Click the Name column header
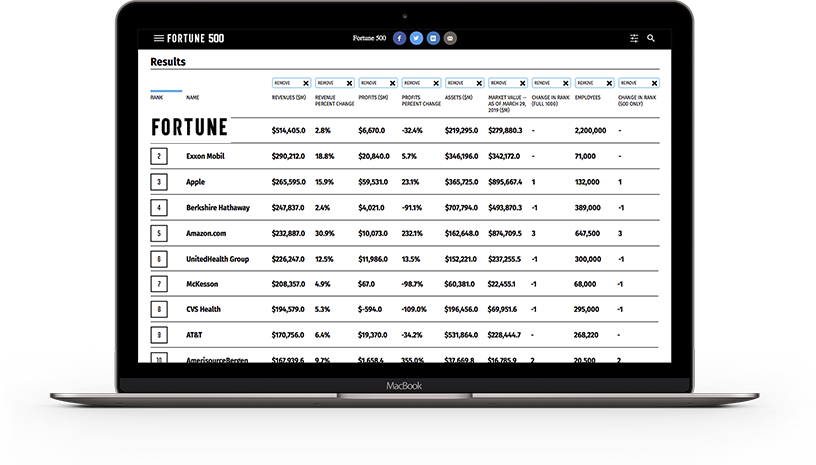 [x=192, y=98]
